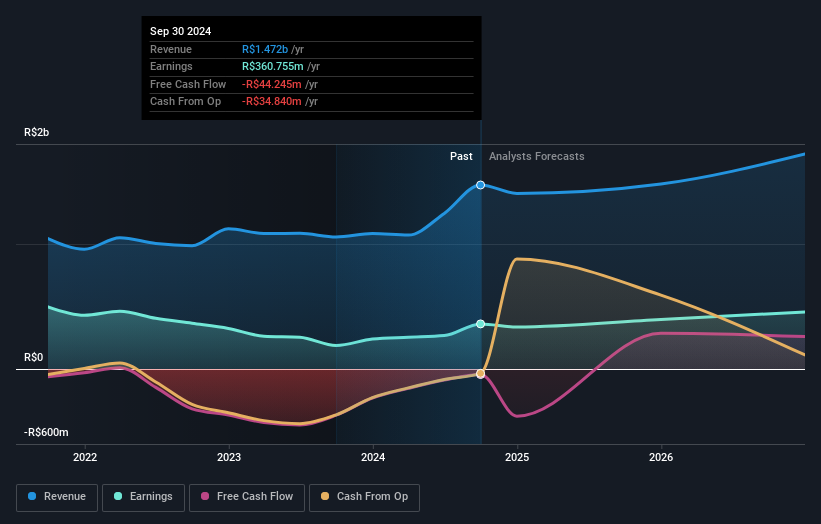Click the R$0 y-axis label
This screenshot has height=524, width=821.
[34, 358]
